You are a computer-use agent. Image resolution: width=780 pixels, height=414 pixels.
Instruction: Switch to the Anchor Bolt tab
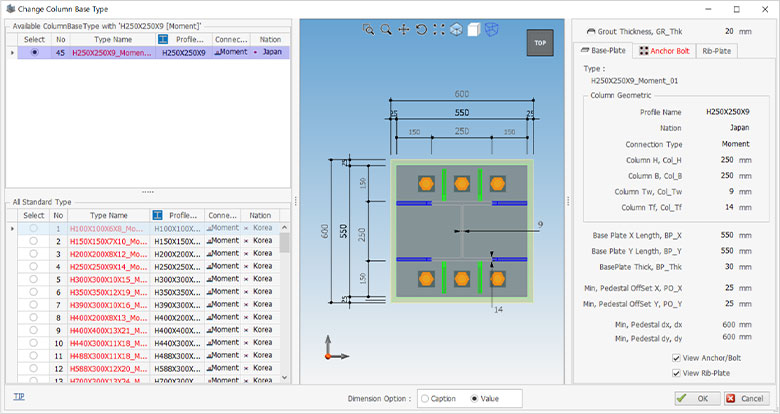pyautogui.click(x=664, y=51)
